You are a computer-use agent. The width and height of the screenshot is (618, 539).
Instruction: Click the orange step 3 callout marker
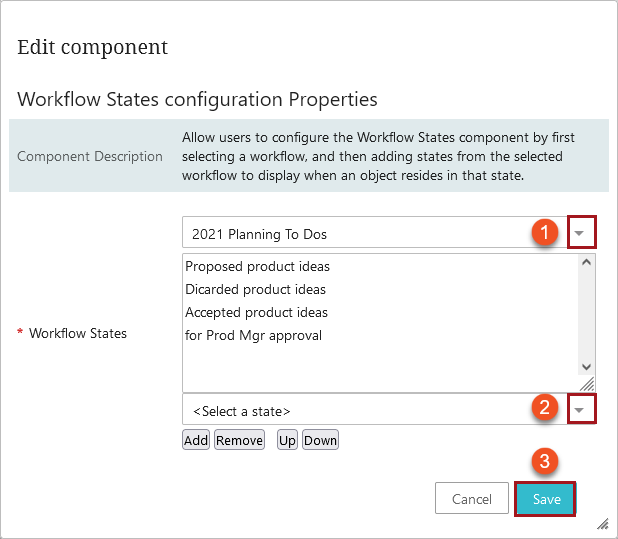[545, 461]
